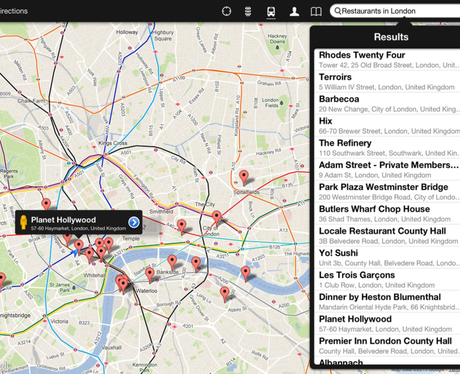460x374 pixels.
Task: Open the Terroirs result
Action: (387, 81)
